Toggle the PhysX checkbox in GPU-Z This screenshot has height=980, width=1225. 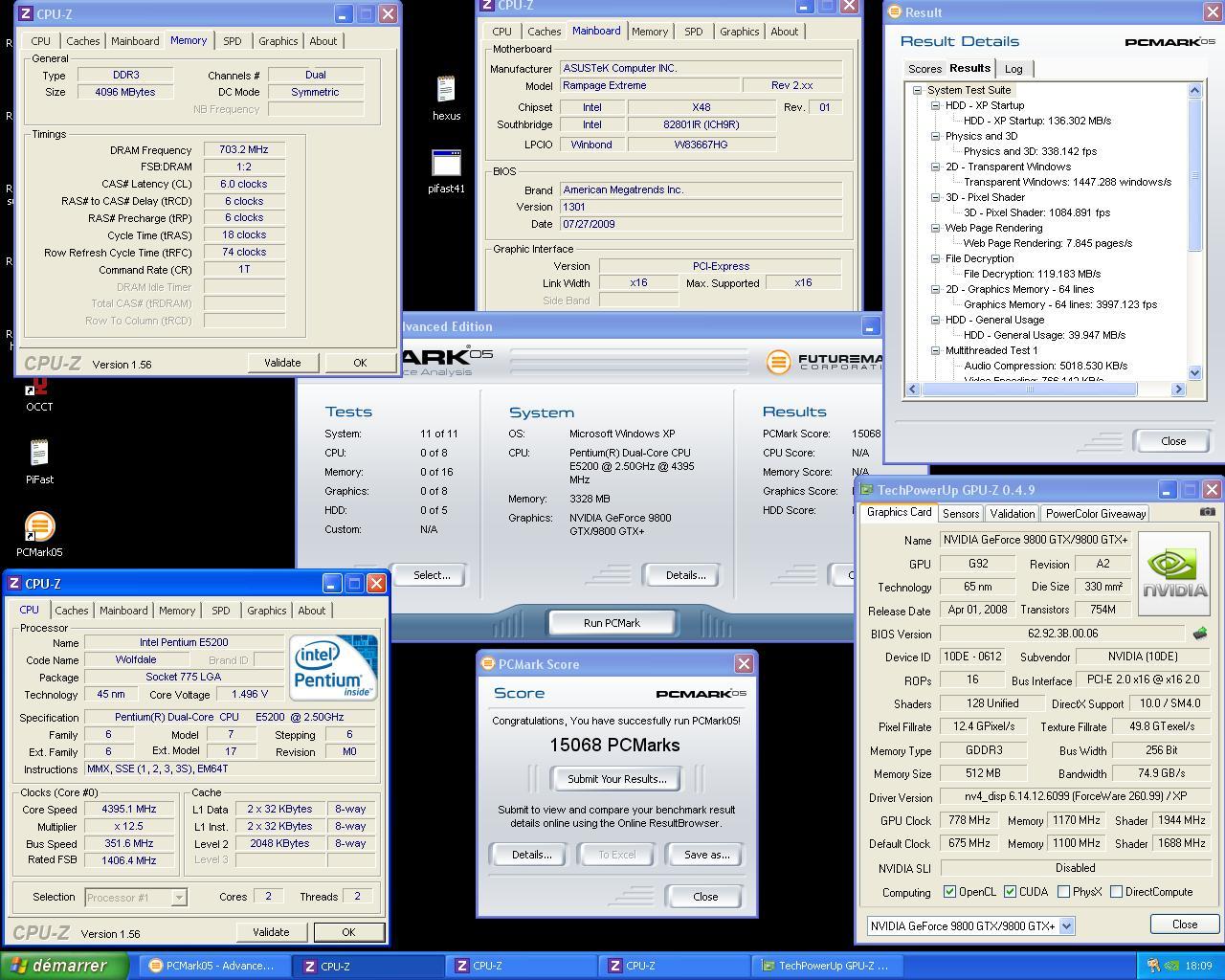1063,892
